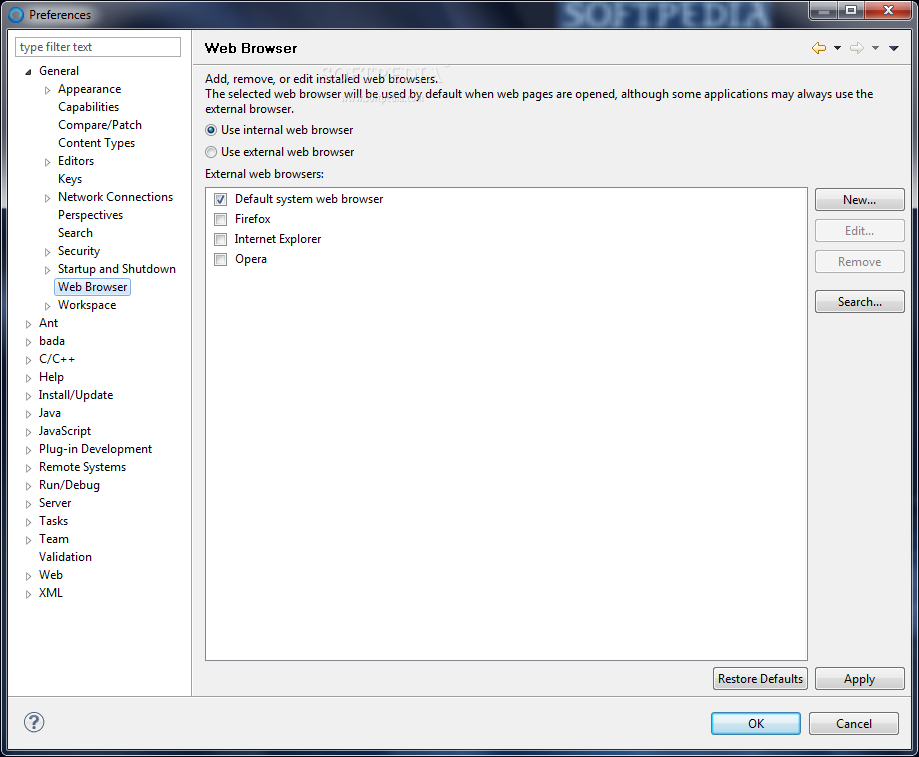The height and width of the screenshot is (757, 919).
Task: Select the Web Browser tree item
Action: pyautogui.click(x=93, y=287)
